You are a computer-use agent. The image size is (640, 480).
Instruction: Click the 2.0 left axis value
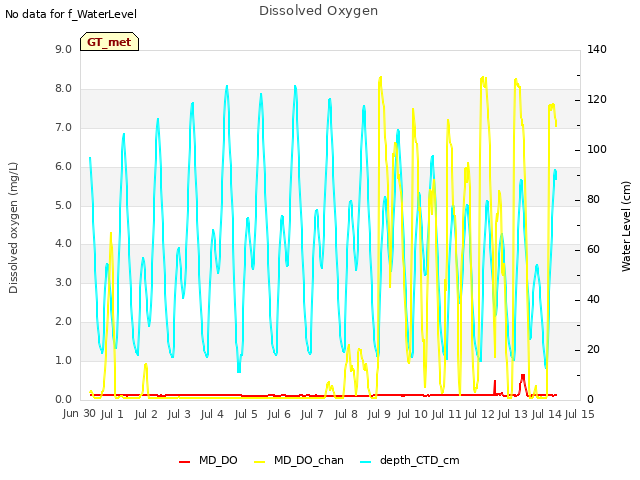point(63,322)
